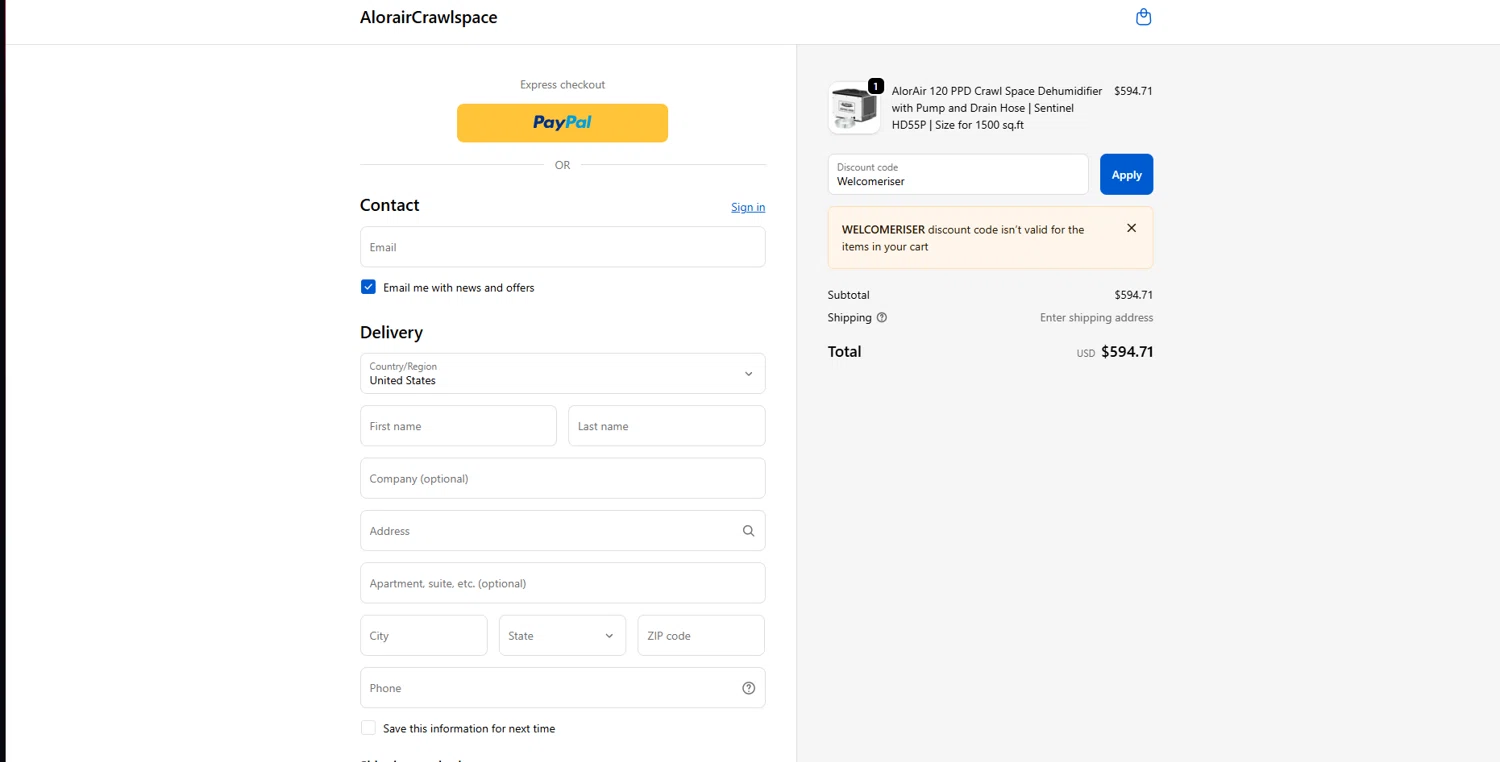Click the Address field search magnifier icon
This screenshot has height=762, width=1500.
click(x=748, y=531)
